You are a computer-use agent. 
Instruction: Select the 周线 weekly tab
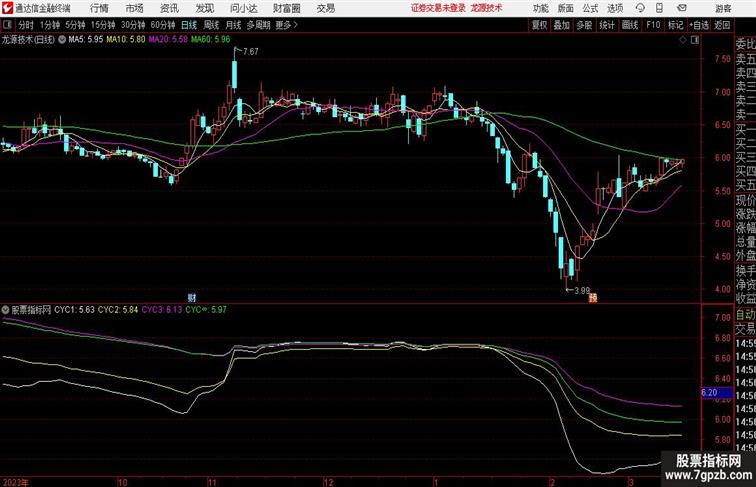point(211,25)
